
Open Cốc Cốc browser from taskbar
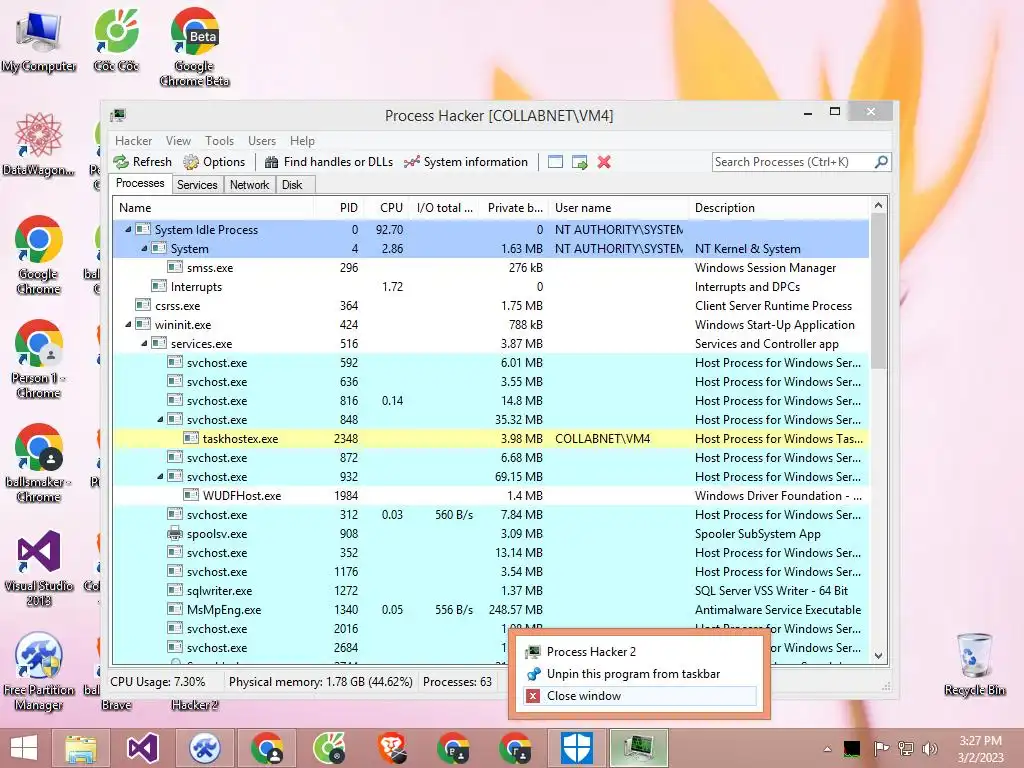coord(329,748)
